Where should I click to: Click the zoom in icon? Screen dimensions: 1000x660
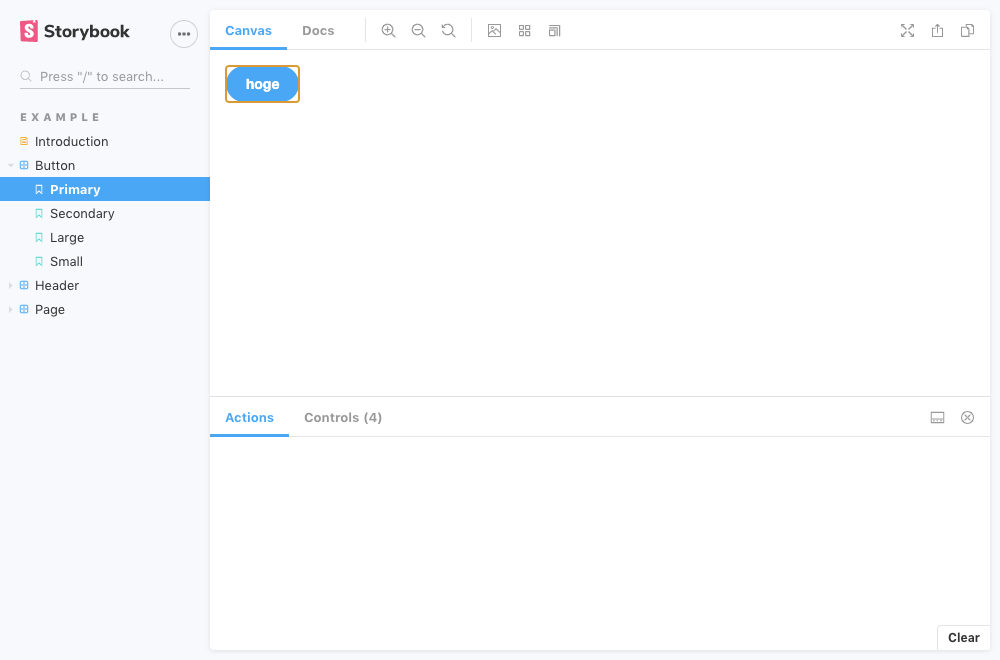(x=388, y=31)
